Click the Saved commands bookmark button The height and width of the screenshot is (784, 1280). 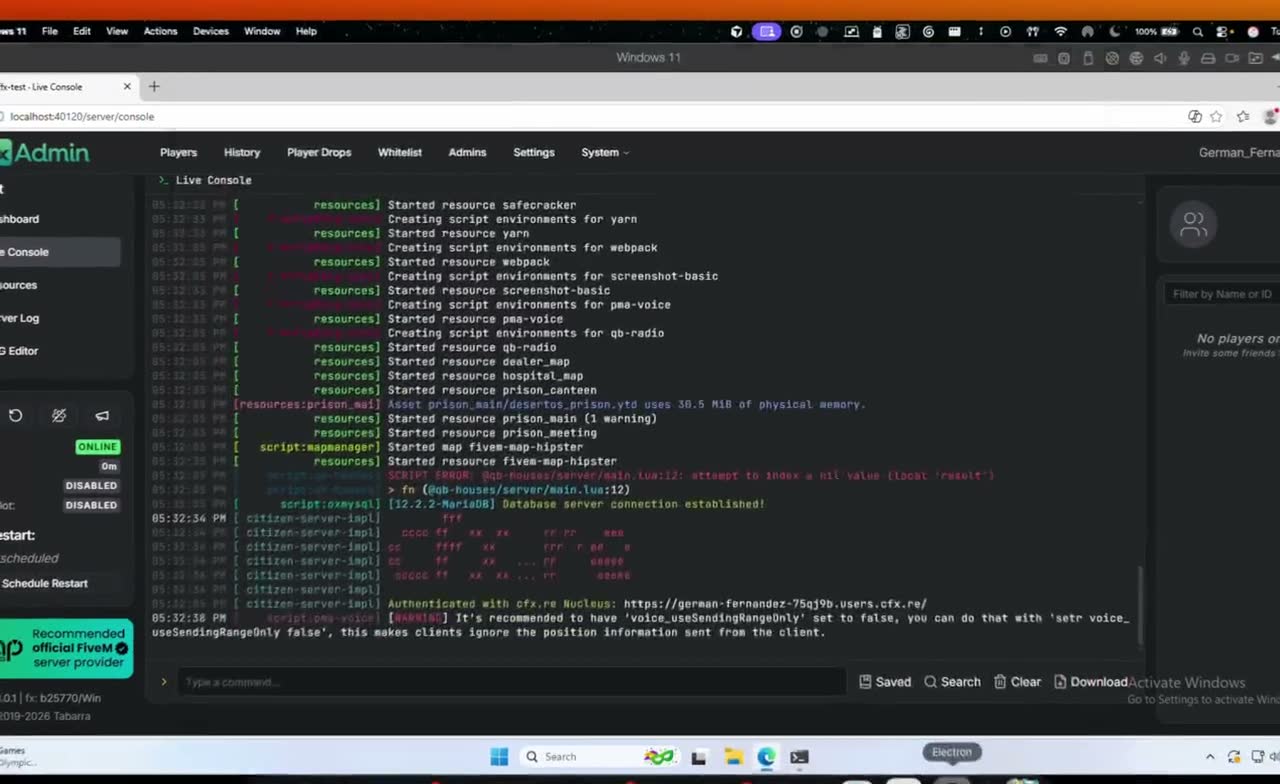point(886,682)
